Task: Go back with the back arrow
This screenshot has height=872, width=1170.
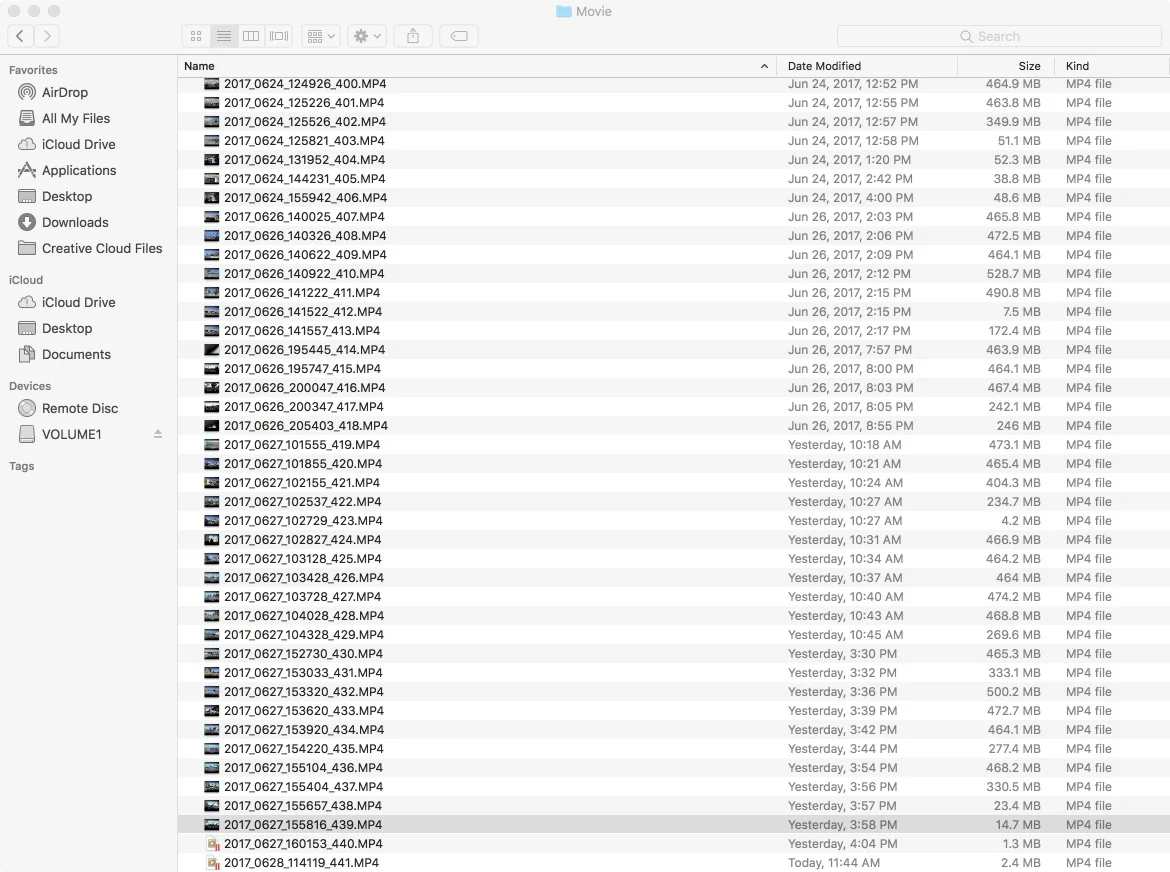Action: point(20,36)
